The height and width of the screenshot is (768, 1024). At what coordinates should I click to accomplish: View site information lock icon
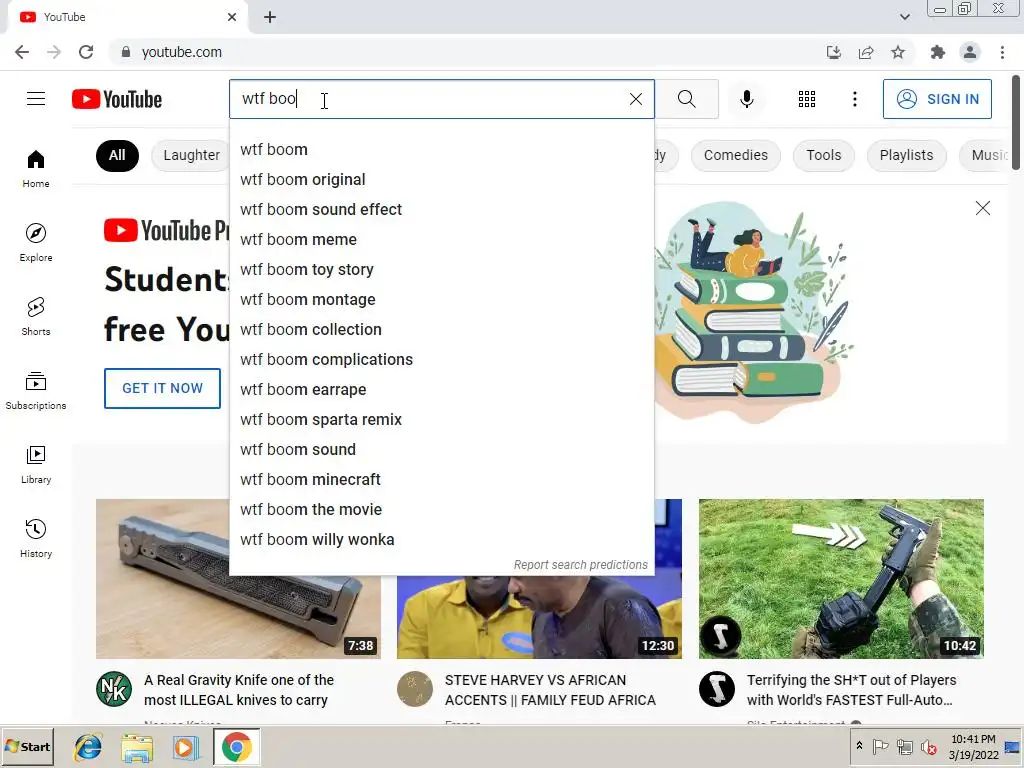click(125, 52)
